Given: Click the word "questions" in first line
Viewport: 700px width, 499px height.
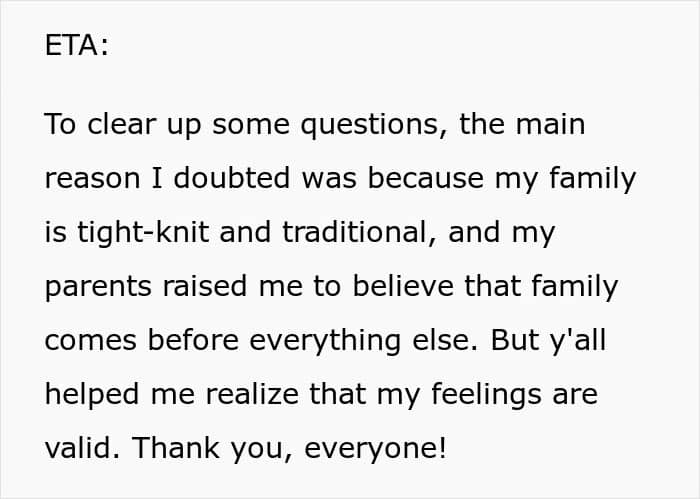Looking at the screenshot, I should pyautogui.click(x=374, y=124).
